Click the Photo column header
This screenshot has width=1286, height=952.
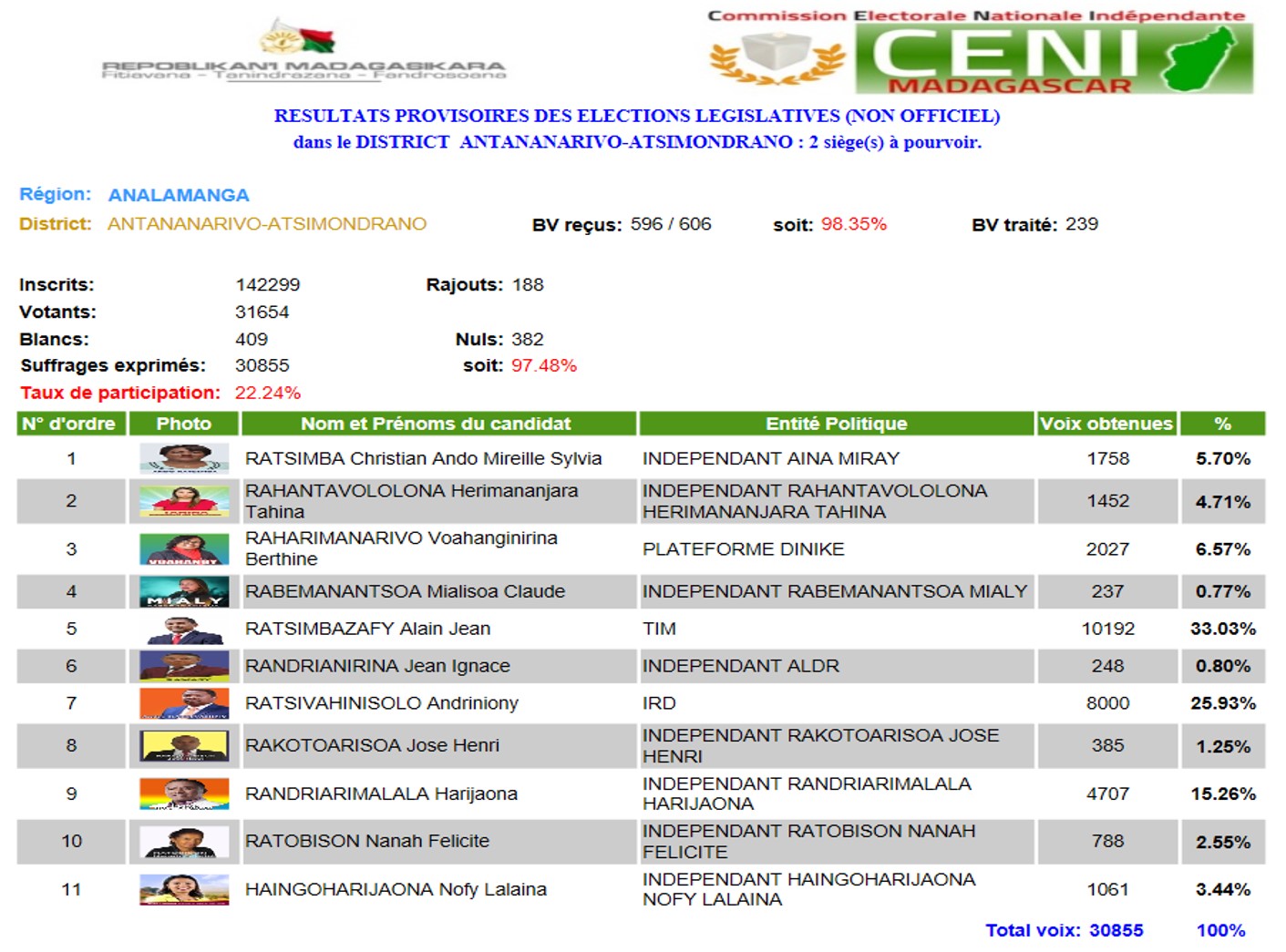coord(183,424)
